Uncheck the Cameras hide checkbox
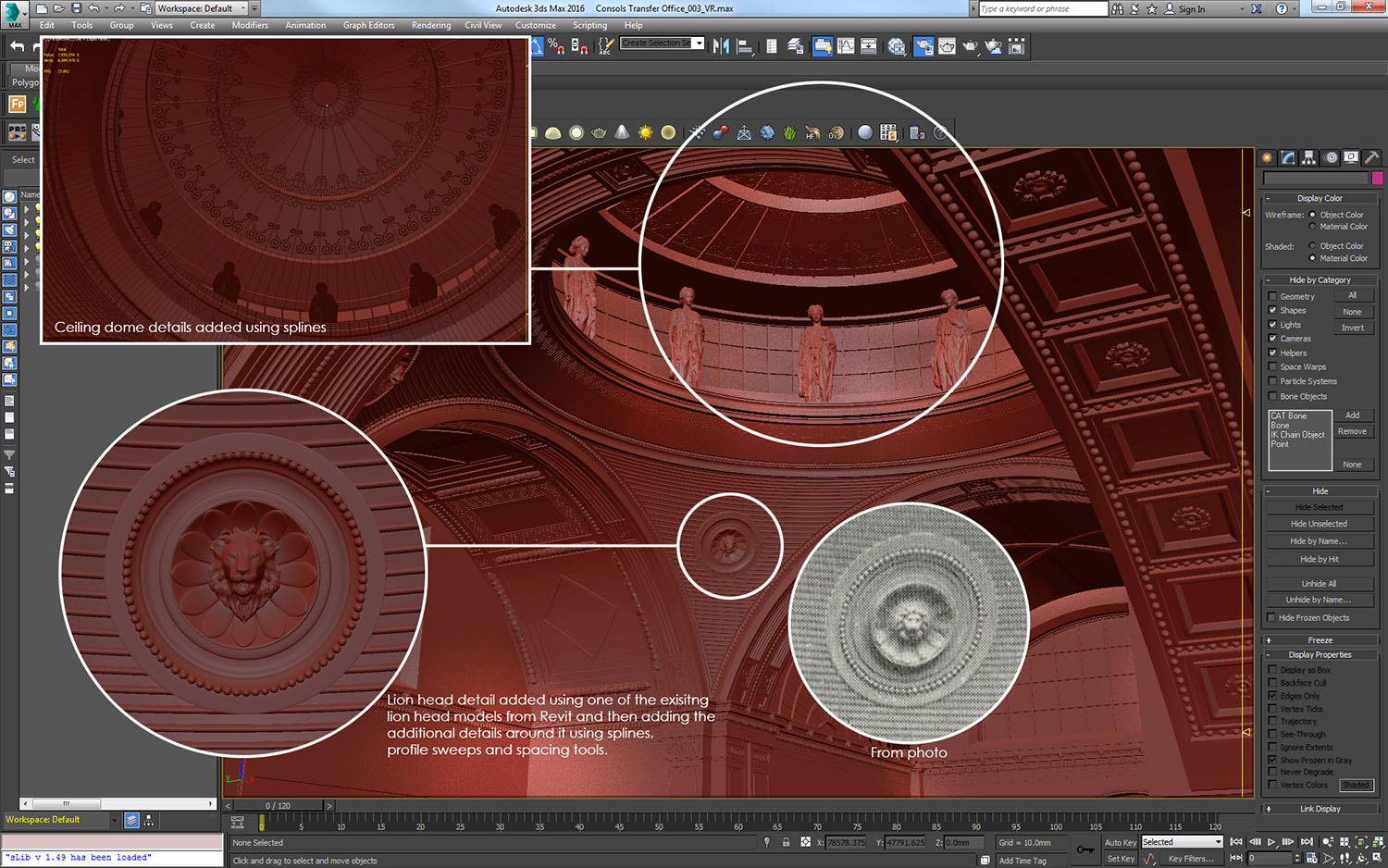This screenshot has height=868, width=1388. [x=1273, y=339]
